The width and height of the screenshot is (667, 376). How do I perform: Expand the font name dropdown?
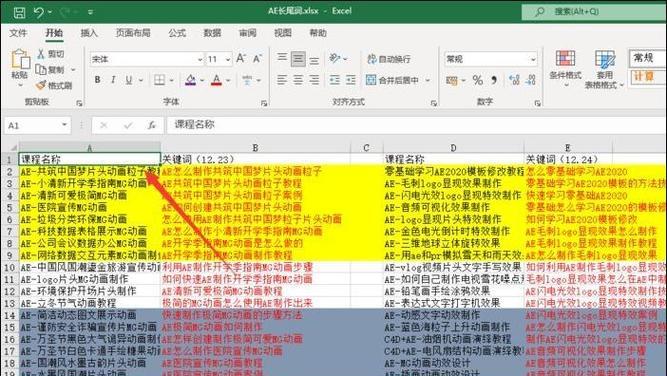(200, 59)
